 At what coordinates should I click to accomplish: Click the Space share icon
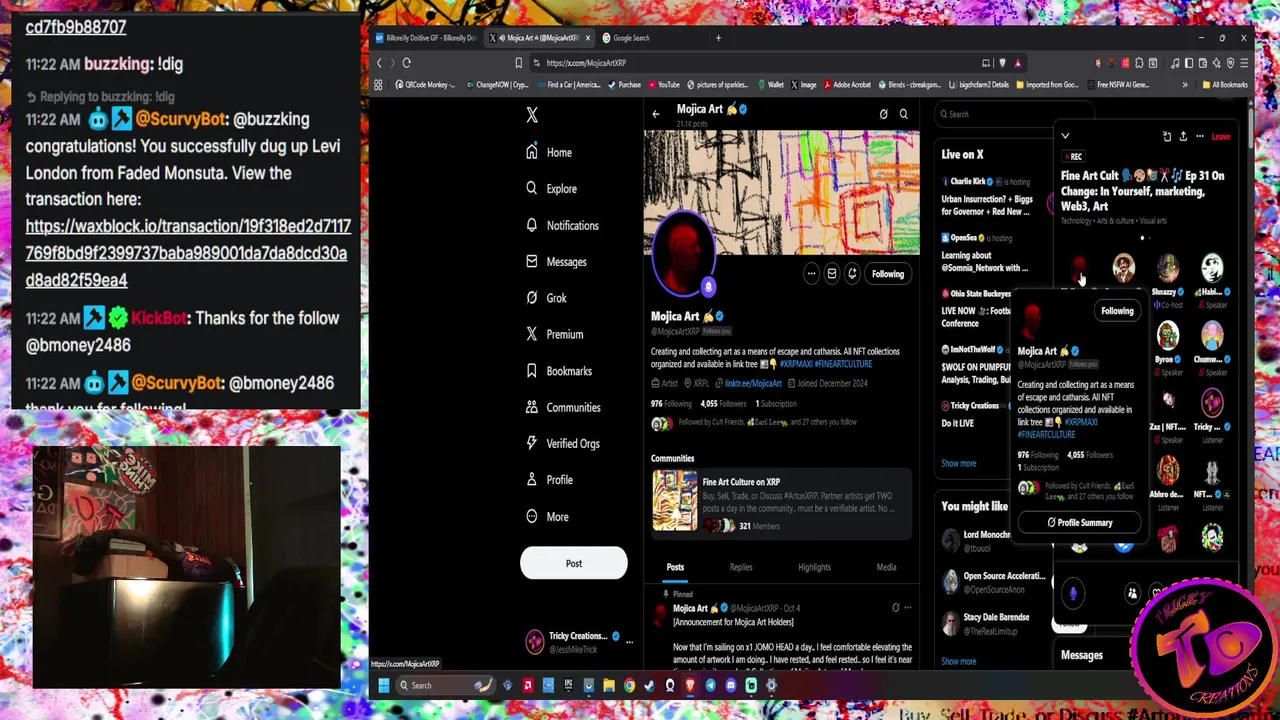click(1183, 136)
